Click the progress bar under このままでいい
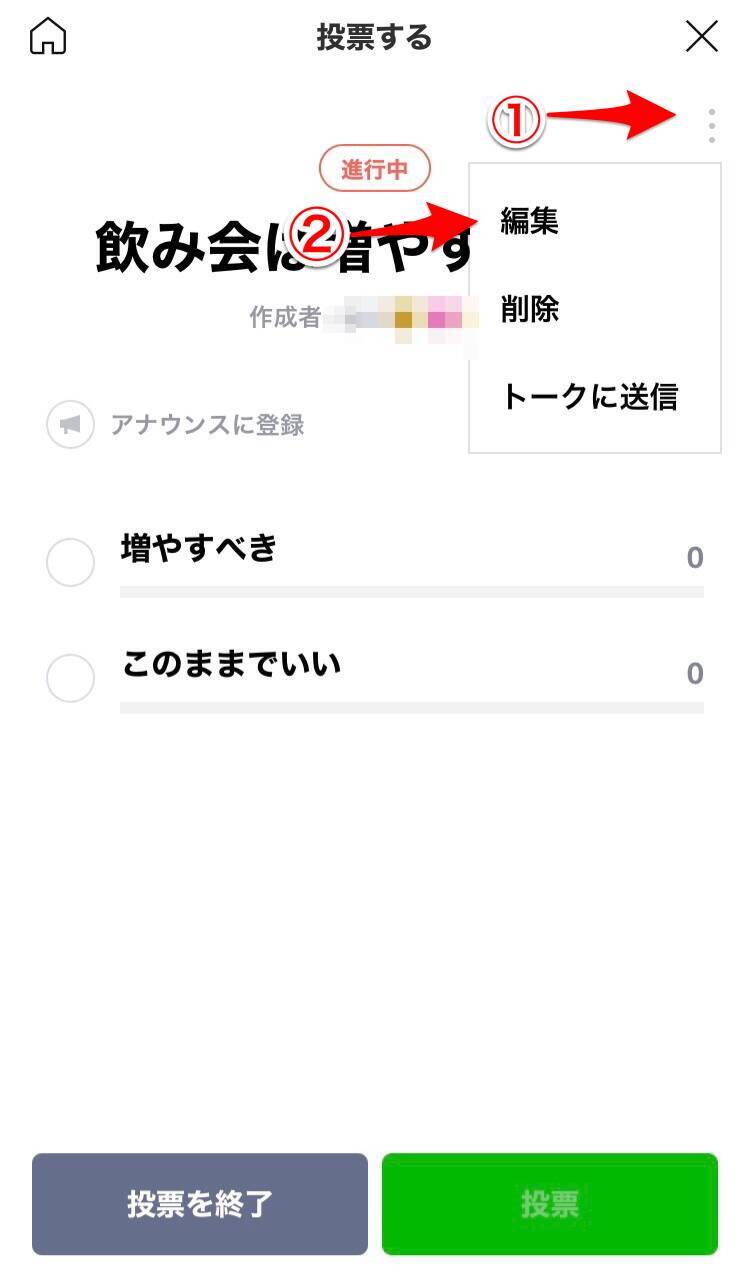750x1286 pixels. click(411, 708)
